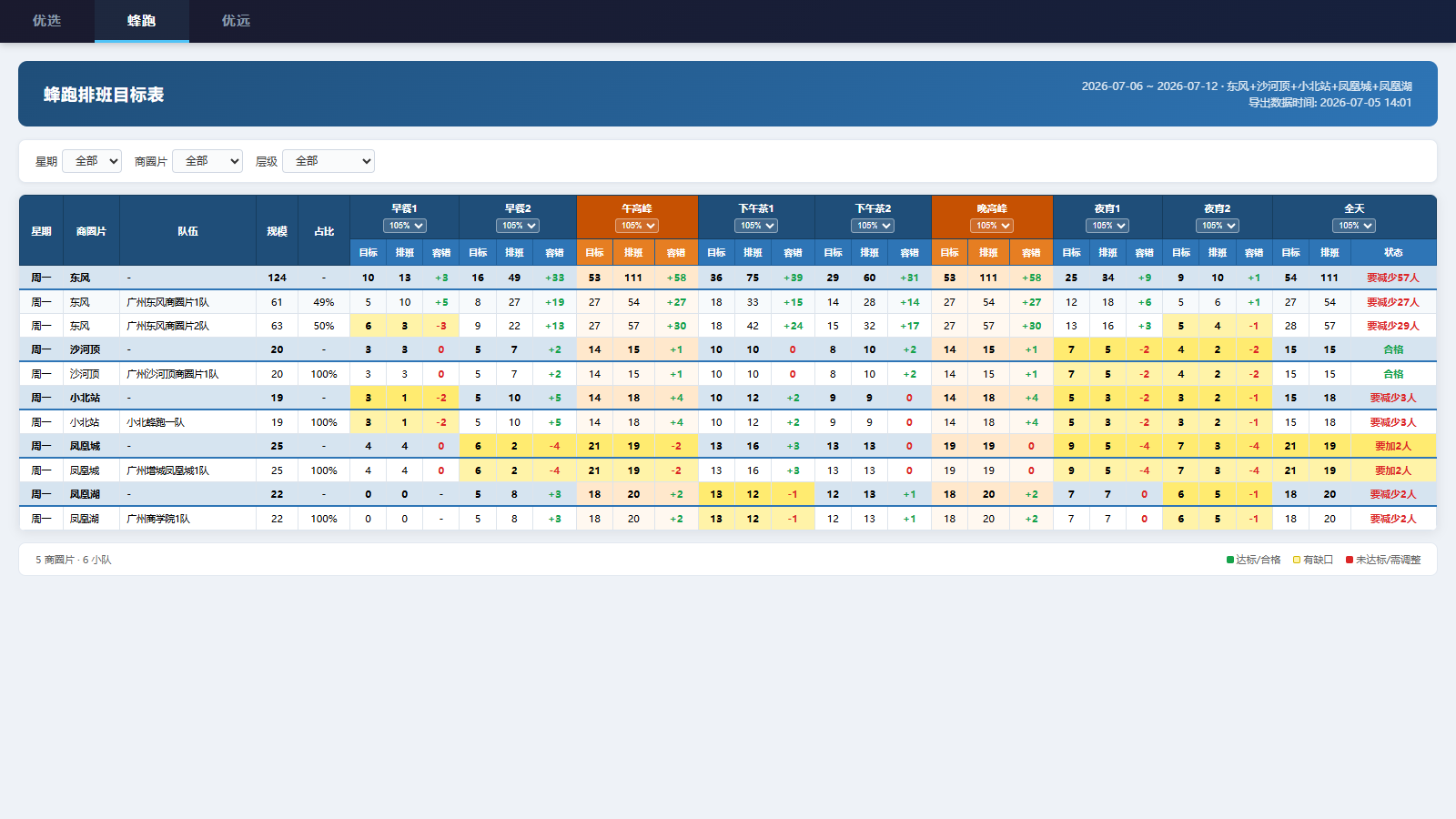Click the 状态 column header
The image size is (1456, 819).
pos(1393,253)
